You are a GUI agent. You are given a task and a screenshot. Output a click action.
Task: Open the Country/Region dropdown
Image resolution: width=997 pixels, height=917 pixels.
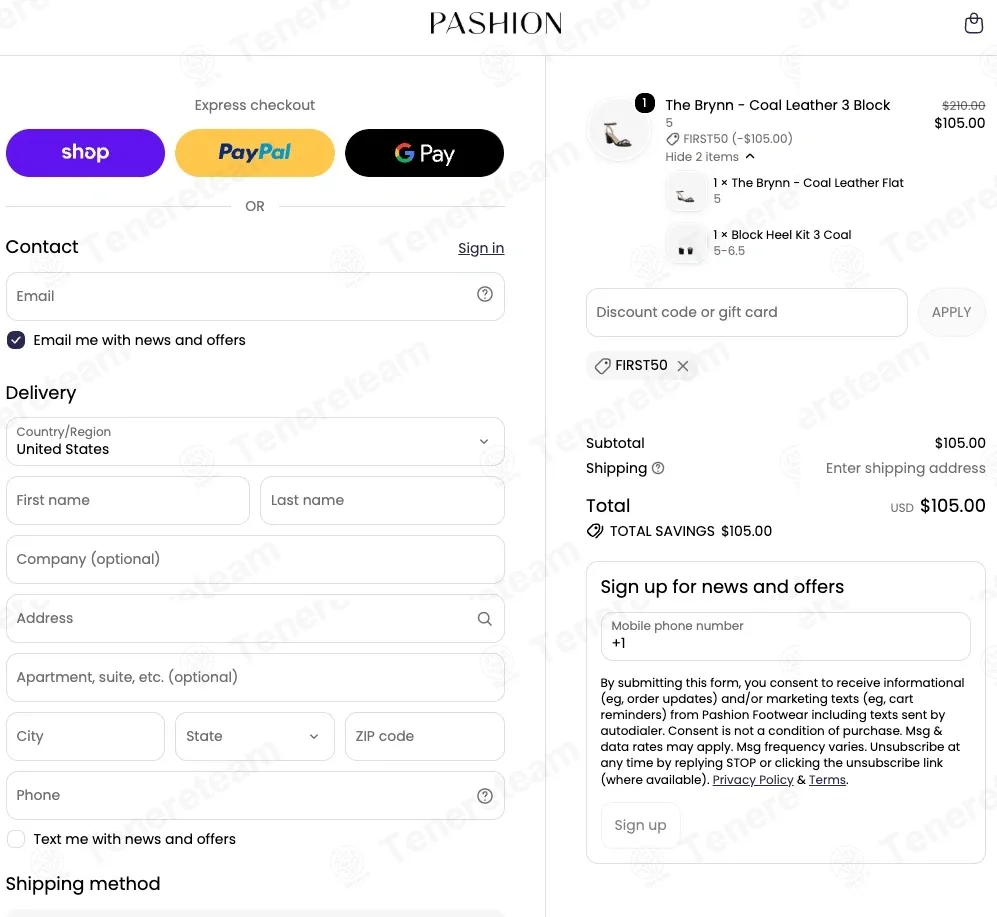click(255, 441)
